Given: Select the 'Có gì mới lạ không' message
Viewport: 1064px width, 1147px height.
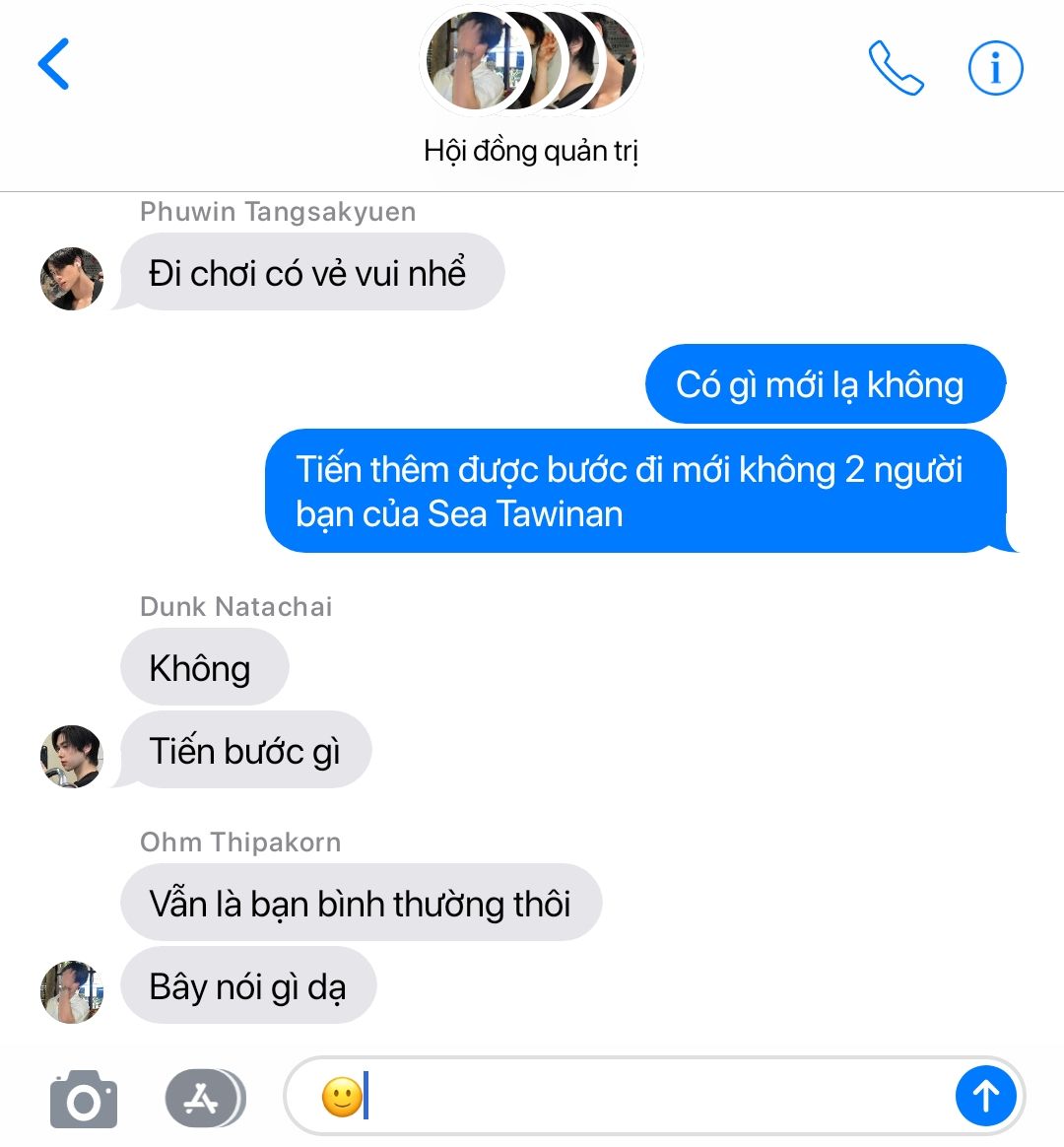Looking at the screenshot, I should [x=826, y=384].
